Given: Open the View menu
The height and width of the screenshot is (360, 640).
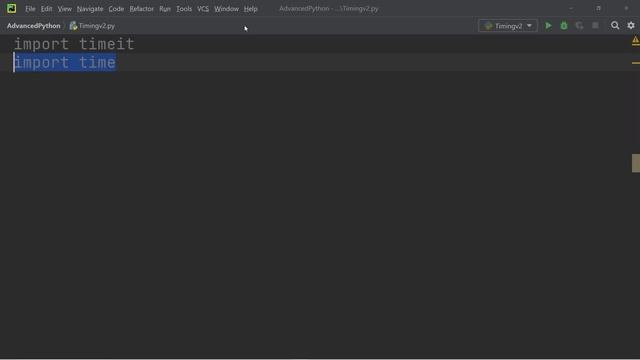Looking at the screenshot, I should (64, 9).
